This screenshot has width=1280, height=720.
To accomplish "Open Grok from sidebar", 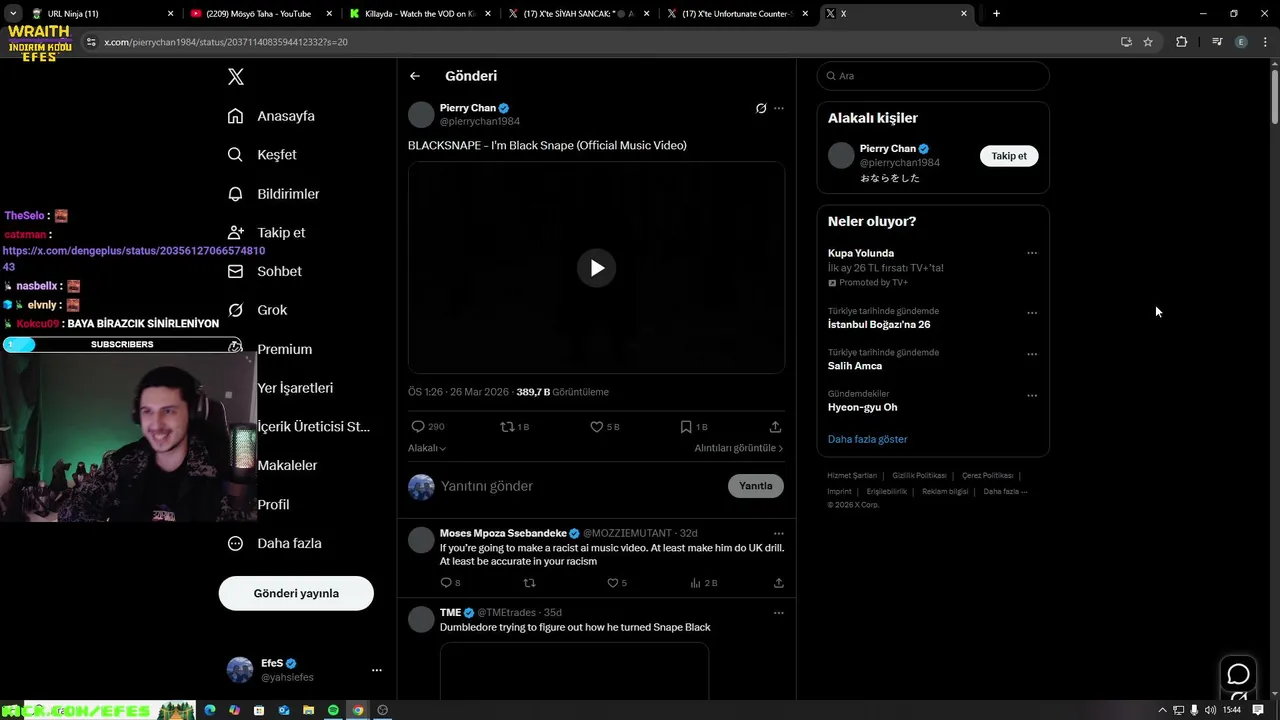I will pos(257,310).
